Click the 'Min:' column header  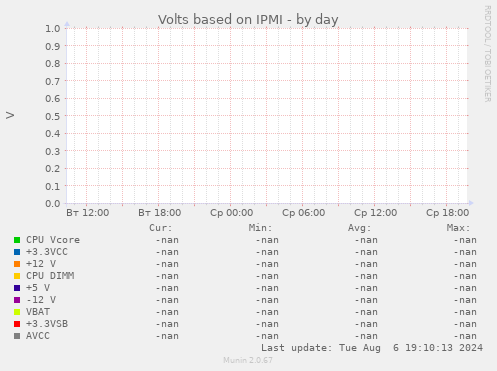tap(260, 228)
